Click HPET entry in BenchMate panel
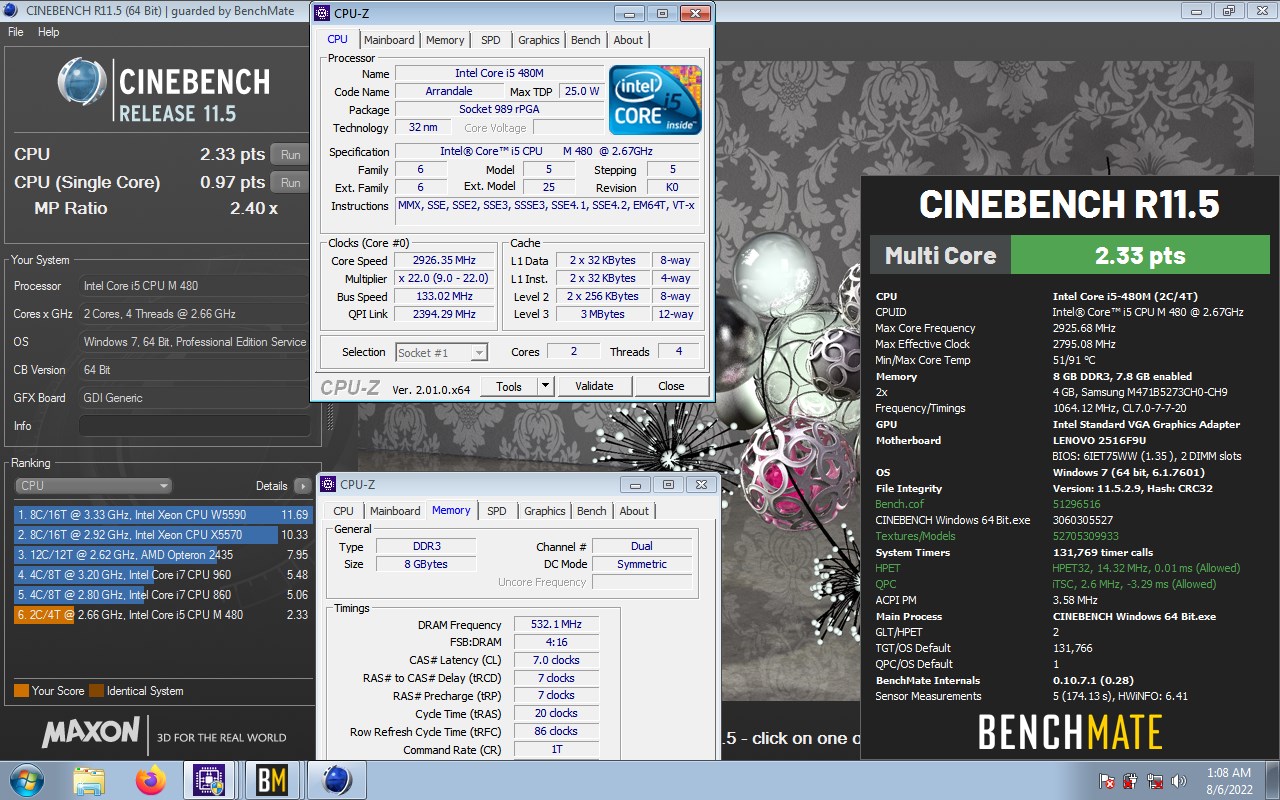 click(x=888, y=568)
